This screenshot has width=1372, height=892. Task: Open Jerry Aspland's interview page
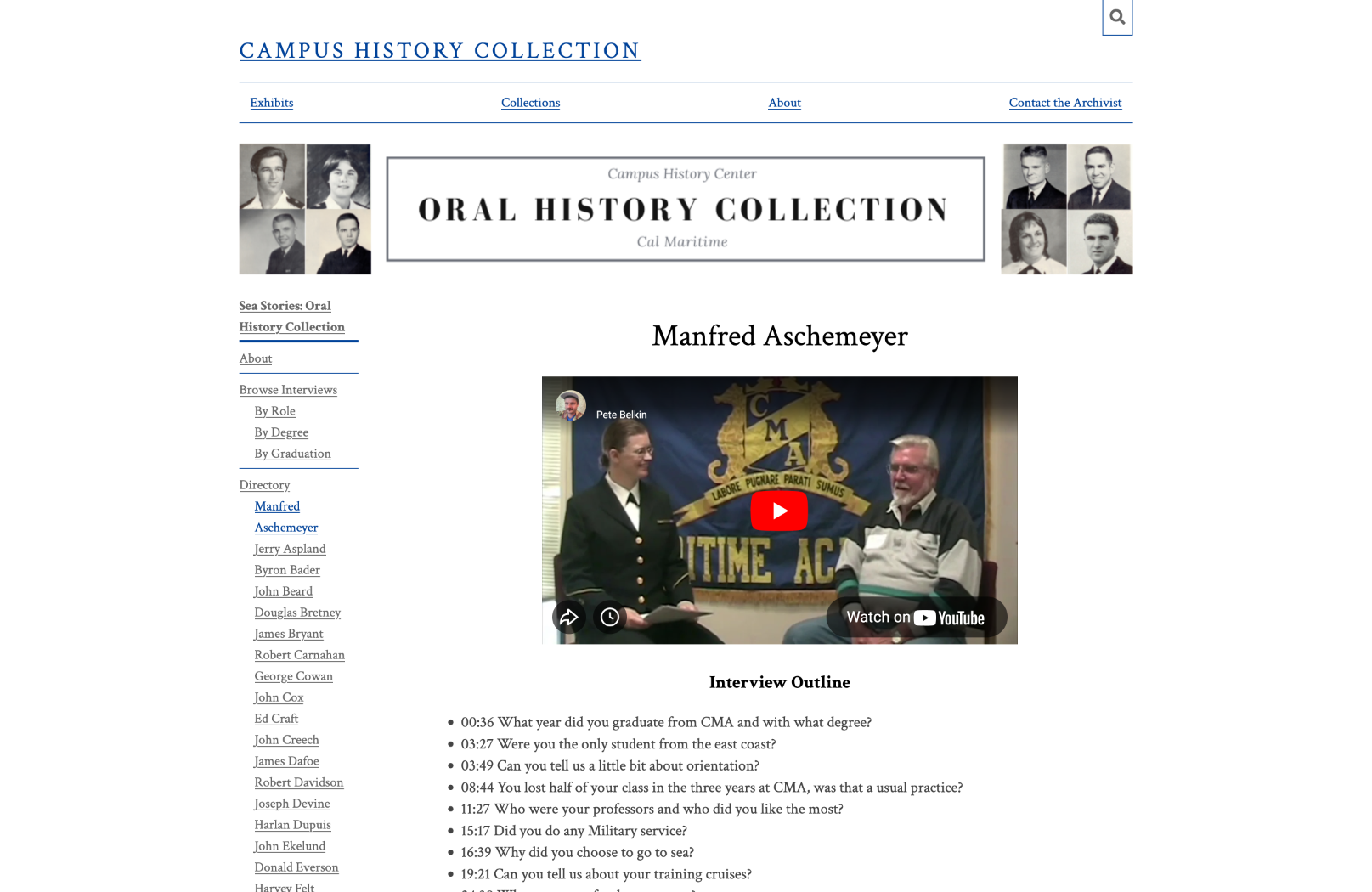[x=290, y=549]
